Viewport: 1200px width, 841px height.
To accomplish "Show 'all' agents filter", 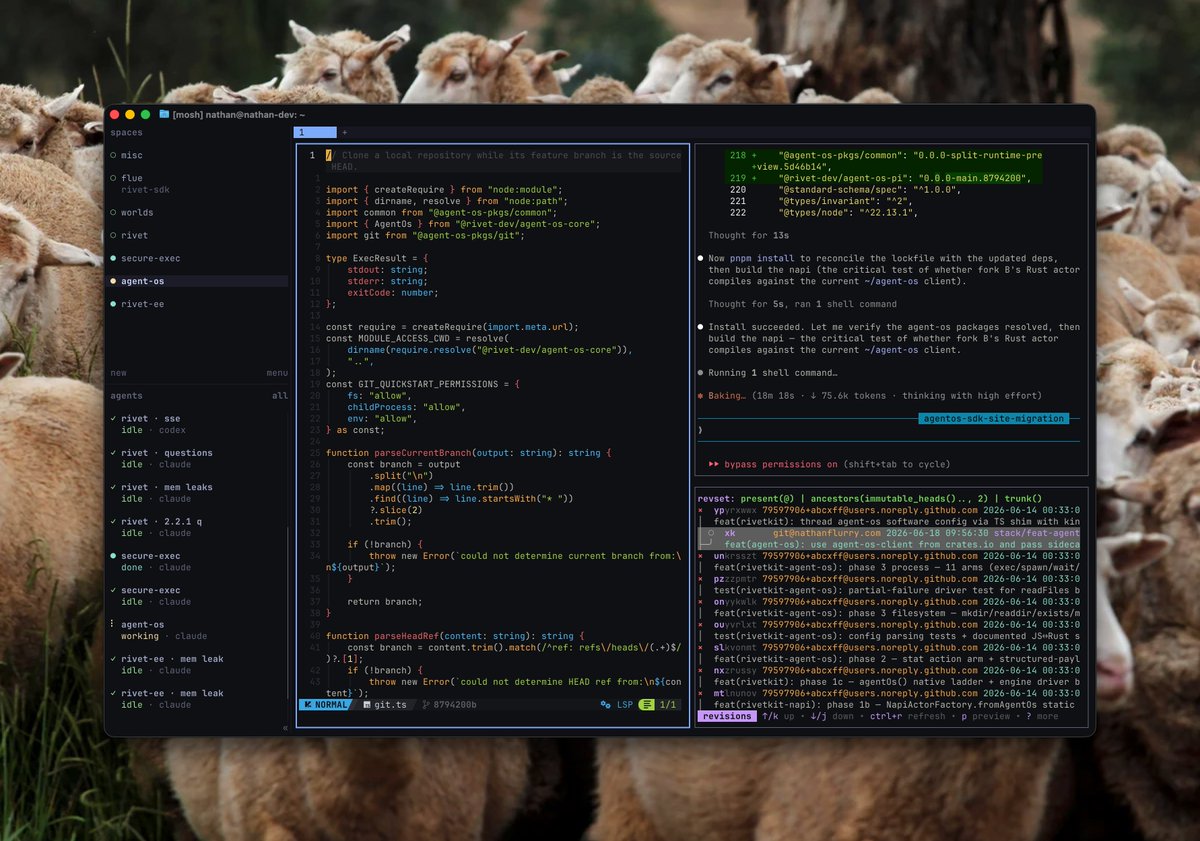I will pos(280,396).
